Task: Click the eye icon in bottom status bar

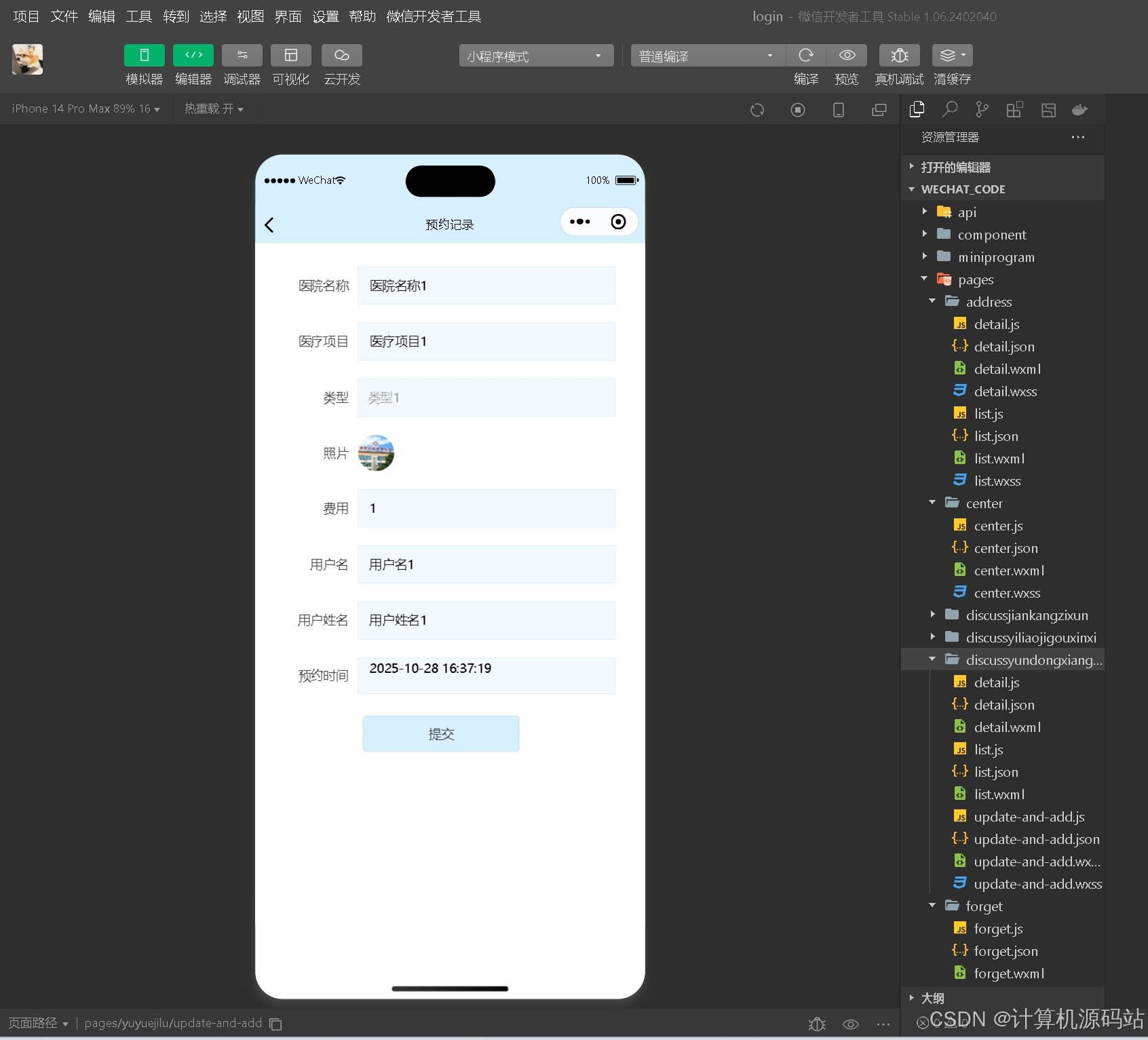Action: pos(851,1024)
